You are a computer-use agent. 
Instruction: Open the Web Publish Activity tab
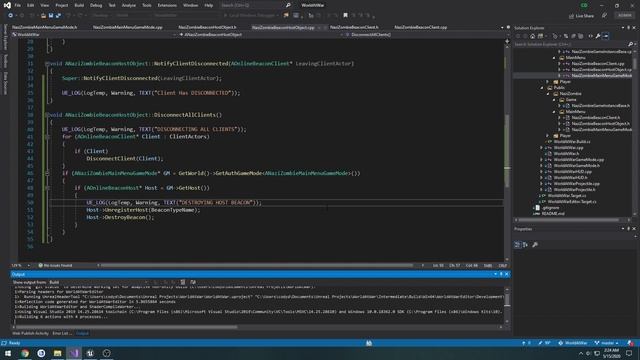[30, 333]
